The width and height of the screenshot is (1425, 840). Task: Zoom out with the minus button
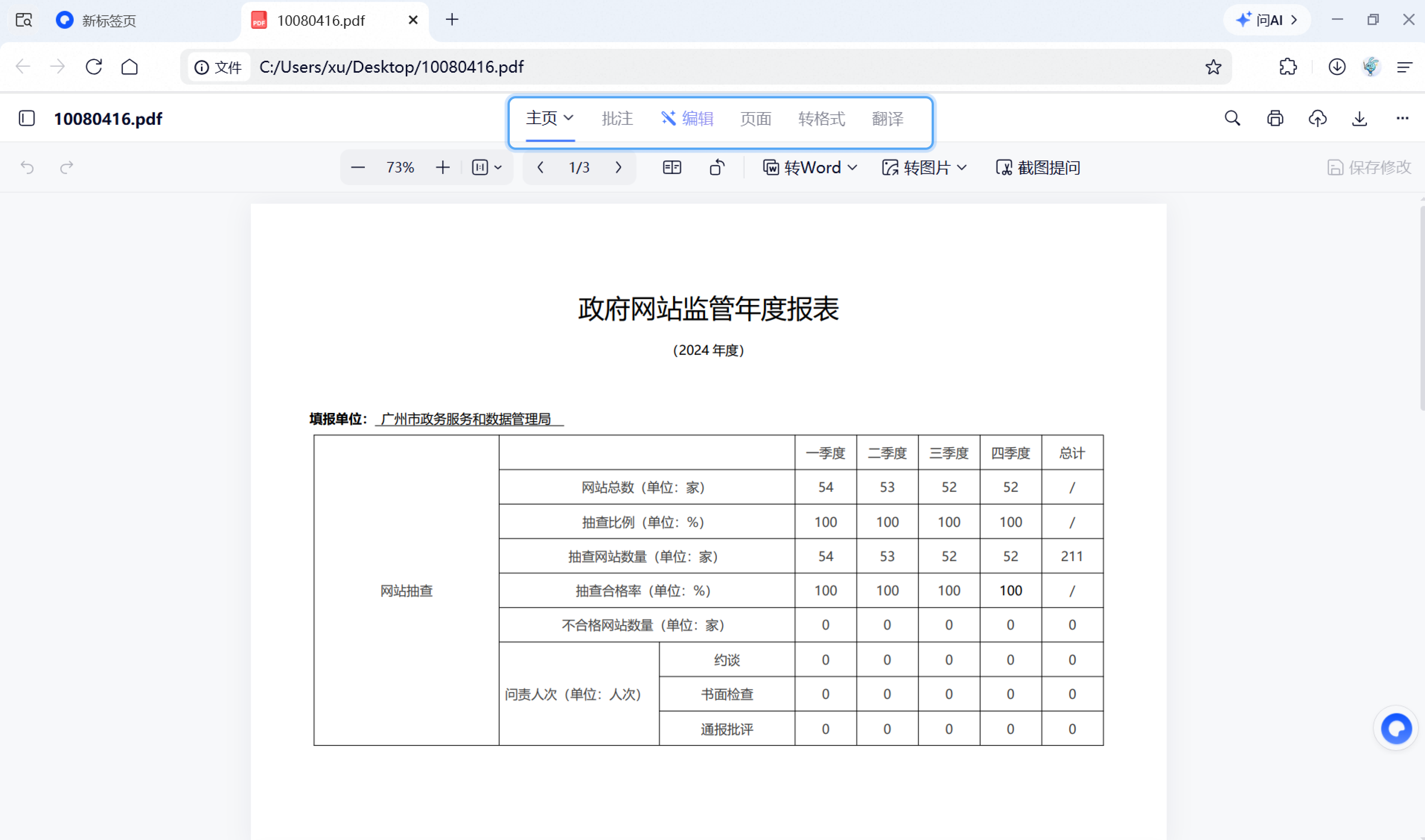tap(358, 168)
